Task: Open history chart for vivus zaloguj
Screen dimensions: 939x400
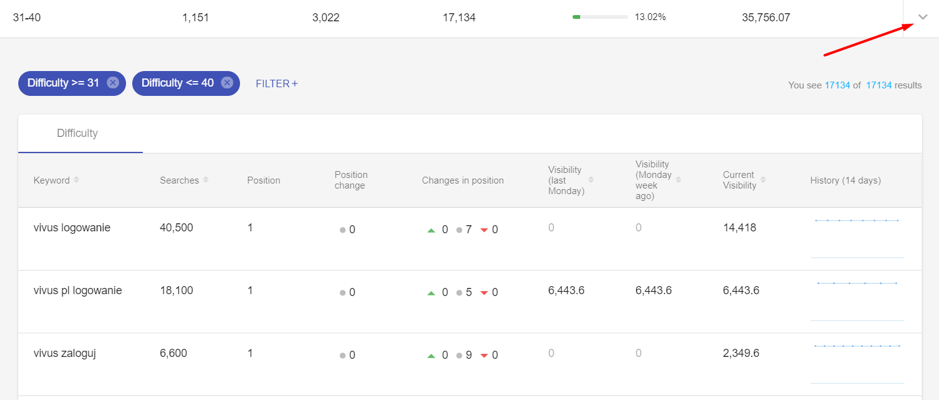Action: tap(857, 364)
